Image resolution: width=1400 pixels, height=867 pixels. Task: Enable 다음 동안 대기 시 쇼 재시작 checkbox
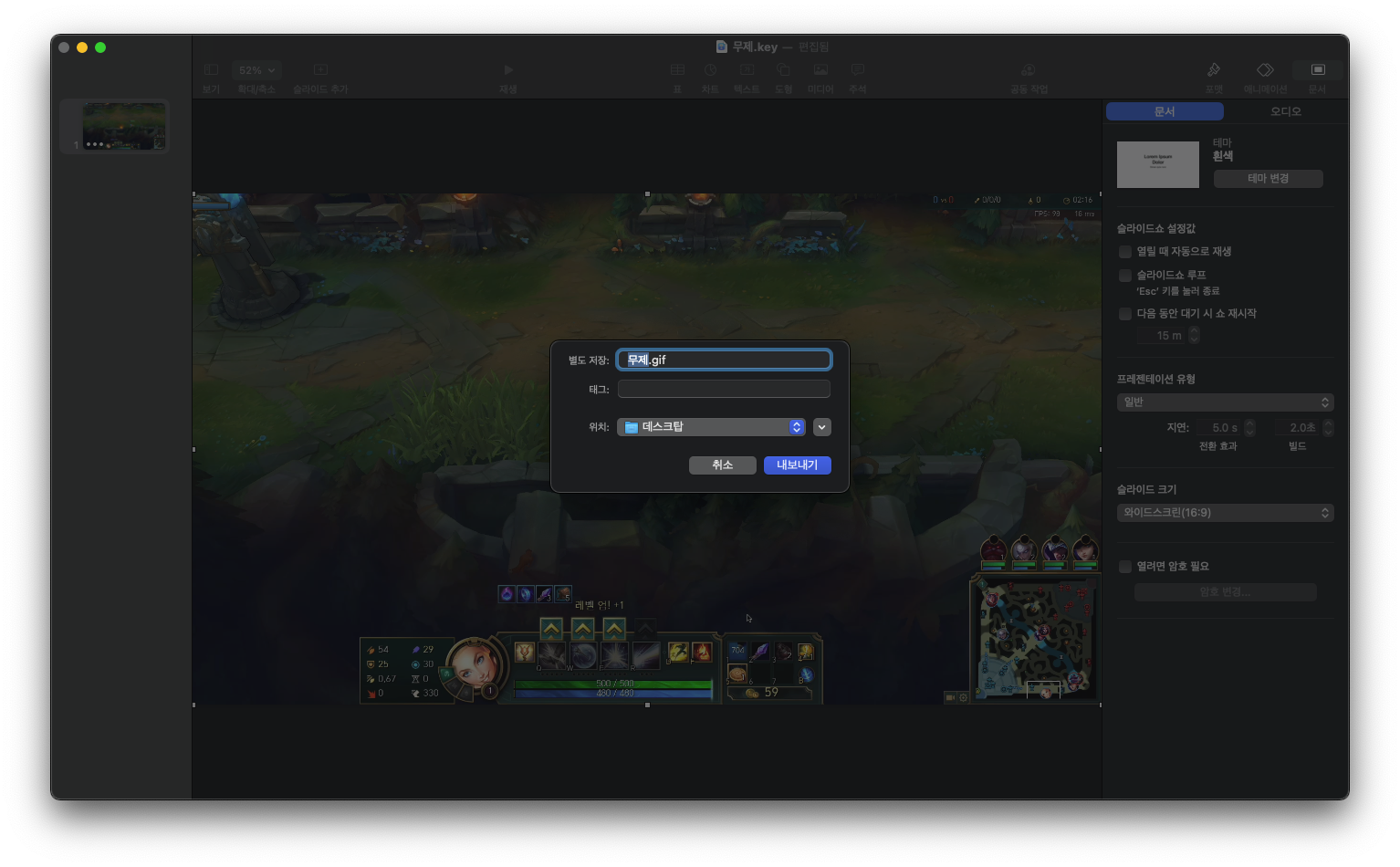(x=1125, y=314)
